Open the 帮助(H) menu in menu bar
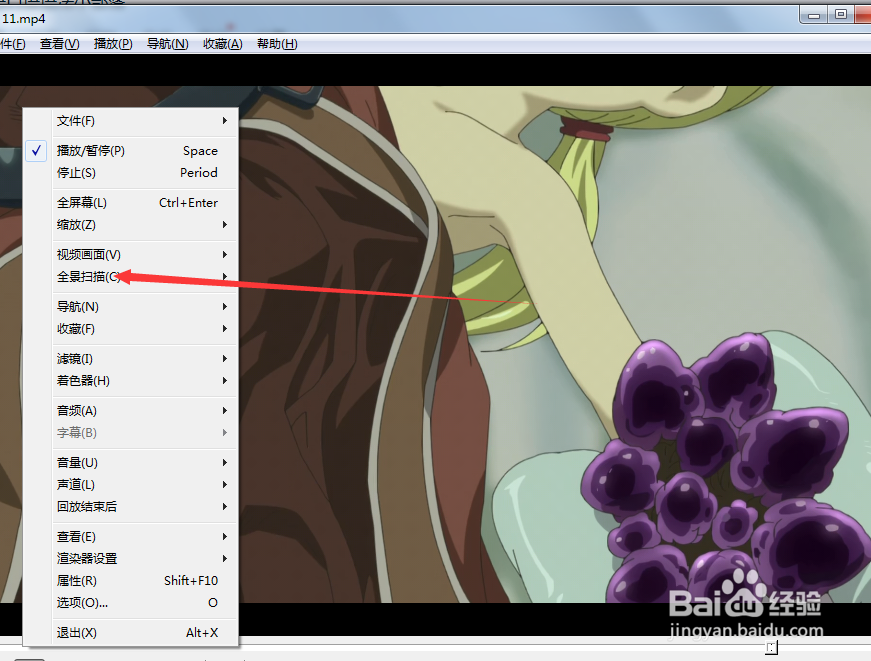Screen dimensions: 871x661 277,44
